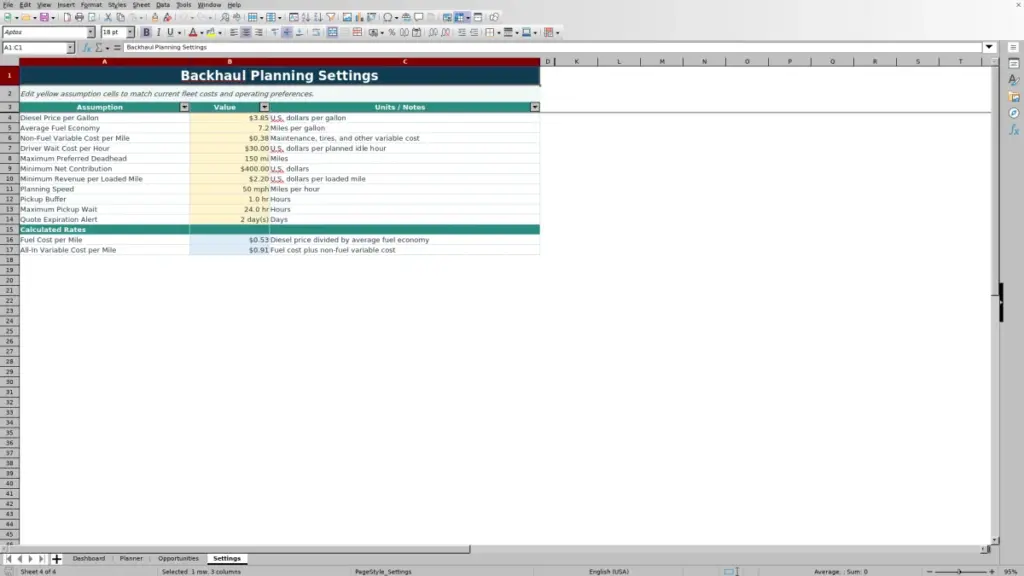Go to the last sheet tab arrow
Image resolution: width=1024 pixels, height=576 pixels.
[x=41, y=559]
